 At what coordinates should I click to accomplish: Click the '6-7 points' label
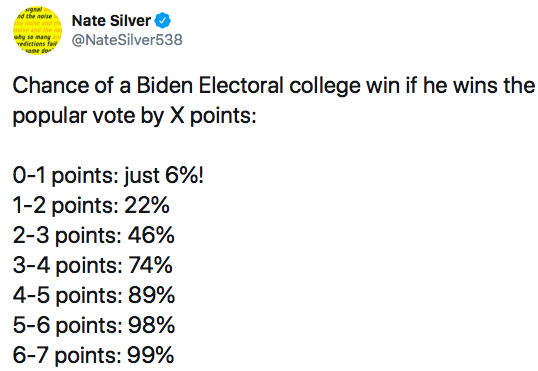(67, 355)
